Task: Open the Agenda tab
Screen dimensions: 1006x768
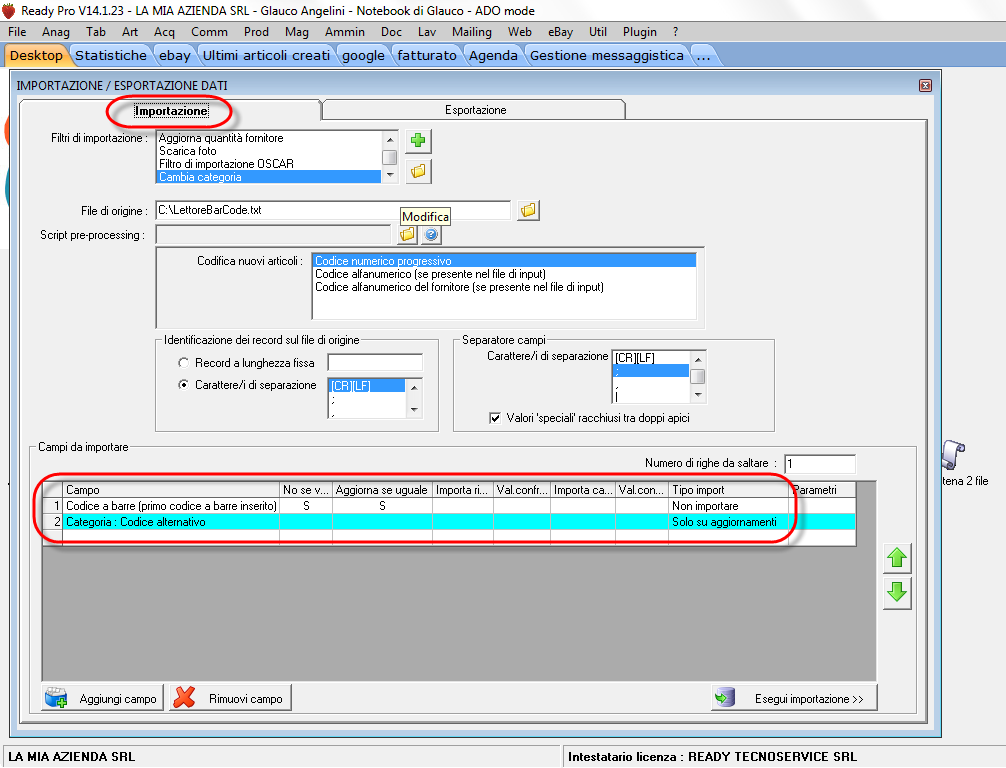Action: pyautogui.click(x=493, y=56)
